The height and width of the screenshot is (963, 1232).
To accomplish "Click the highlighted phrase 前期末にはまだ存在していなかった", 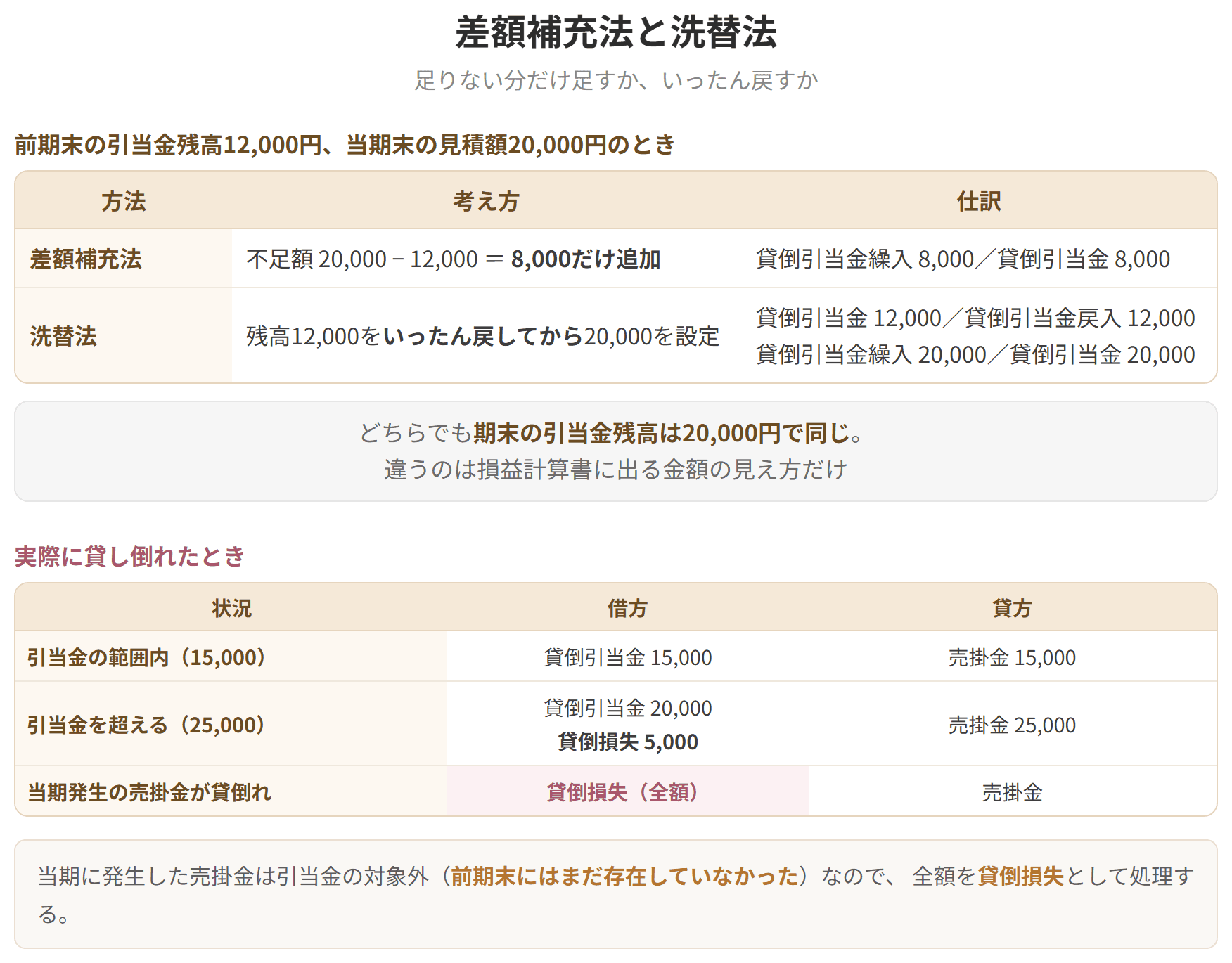I will [625, 876].
